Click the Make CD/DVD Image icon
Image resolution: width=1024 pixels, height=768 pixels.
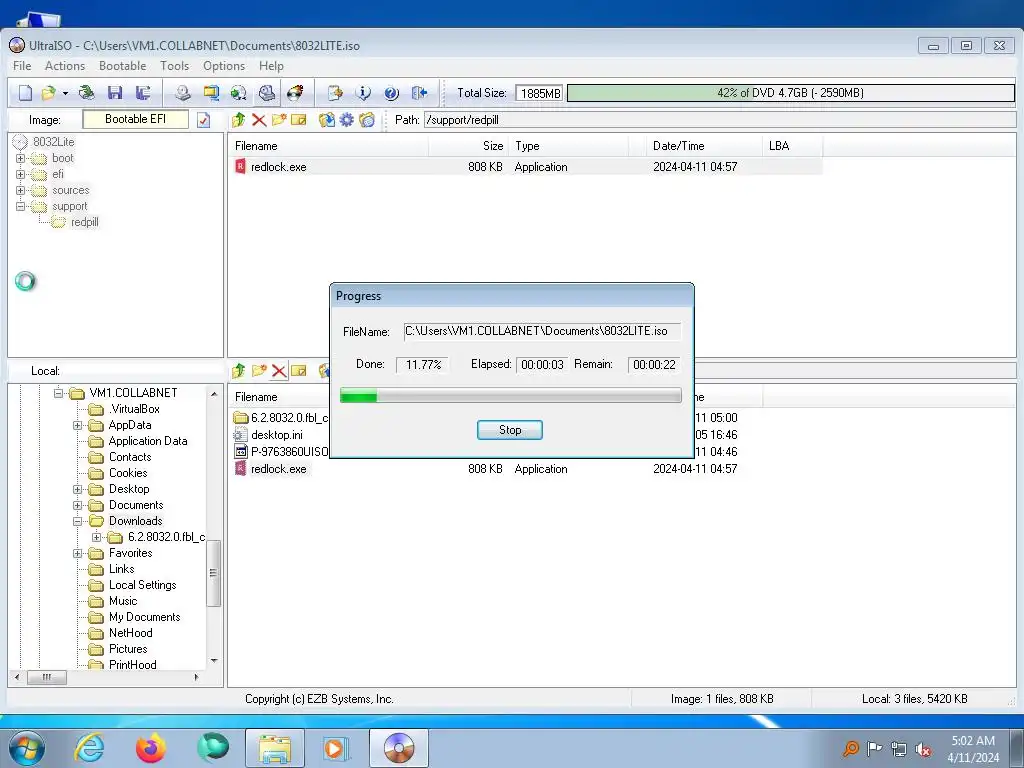[x=182, y=93]
